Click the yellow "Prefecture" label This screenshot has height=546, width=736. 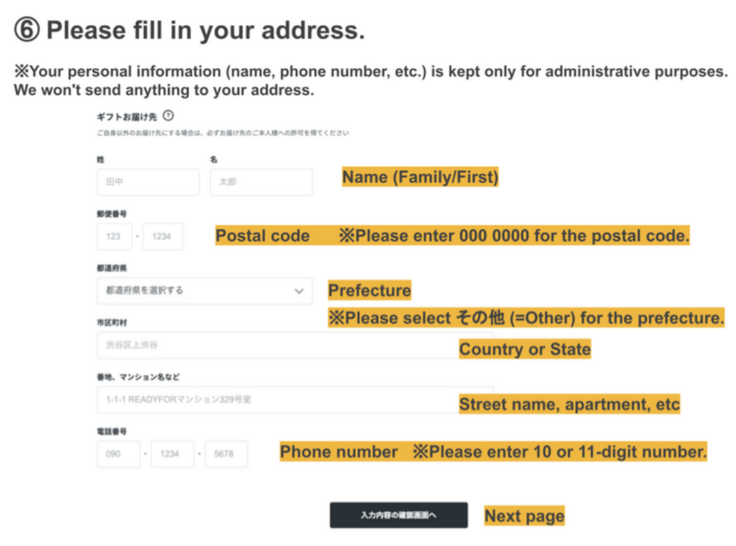[369, 290]
